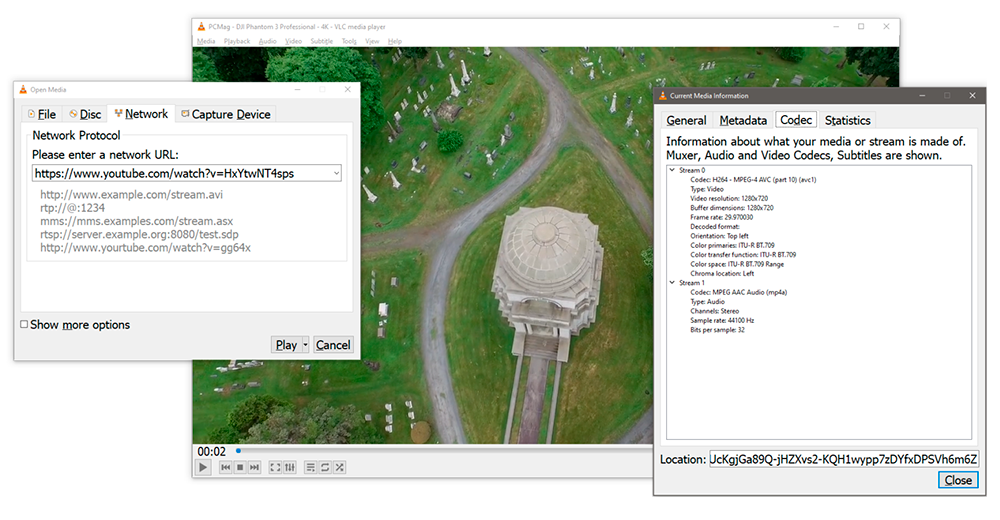Select the Network tab in Open Media
This screenshot has height=520, width=1000.
click(141, 114)
